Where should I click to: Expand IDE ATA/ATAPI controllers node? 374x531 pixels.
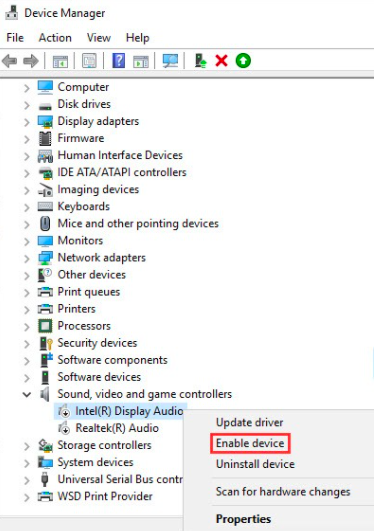click(27, 173)
